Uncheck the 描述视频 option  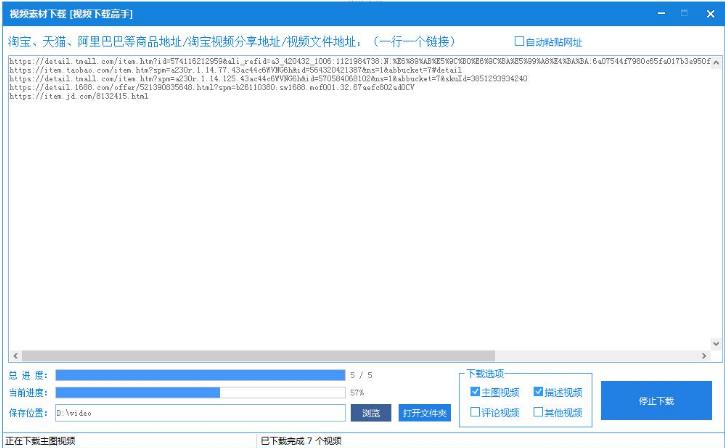click(539, 392)
